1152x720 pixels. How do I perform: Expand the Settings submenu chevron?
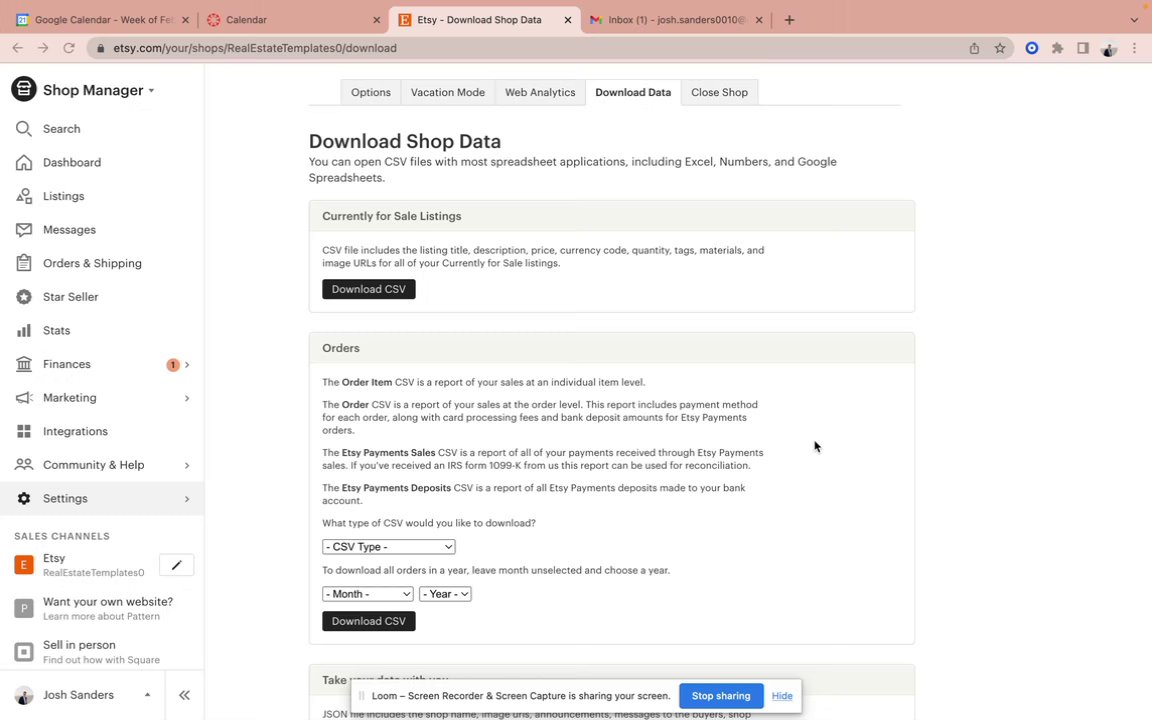(187, 499)
